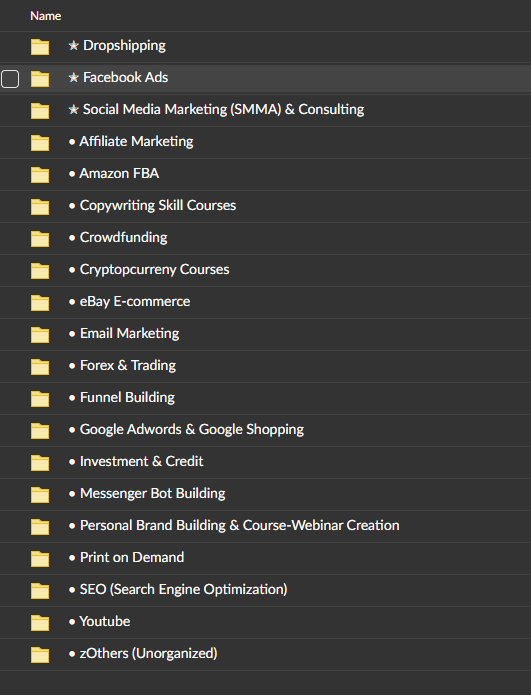Click the zOthers (Unorganized) folder icon

40,655
